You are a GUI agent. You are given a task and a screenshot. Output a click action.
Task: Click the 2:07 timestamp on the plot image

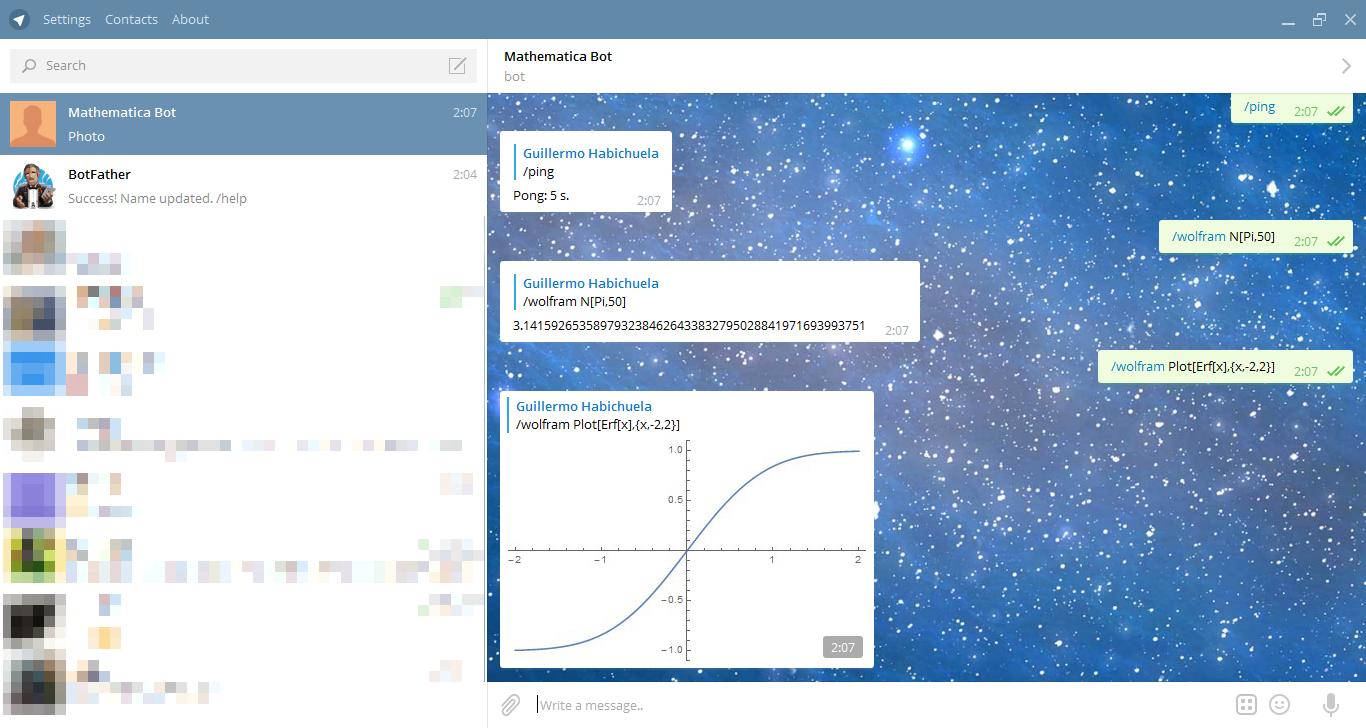tap(843, 647)
